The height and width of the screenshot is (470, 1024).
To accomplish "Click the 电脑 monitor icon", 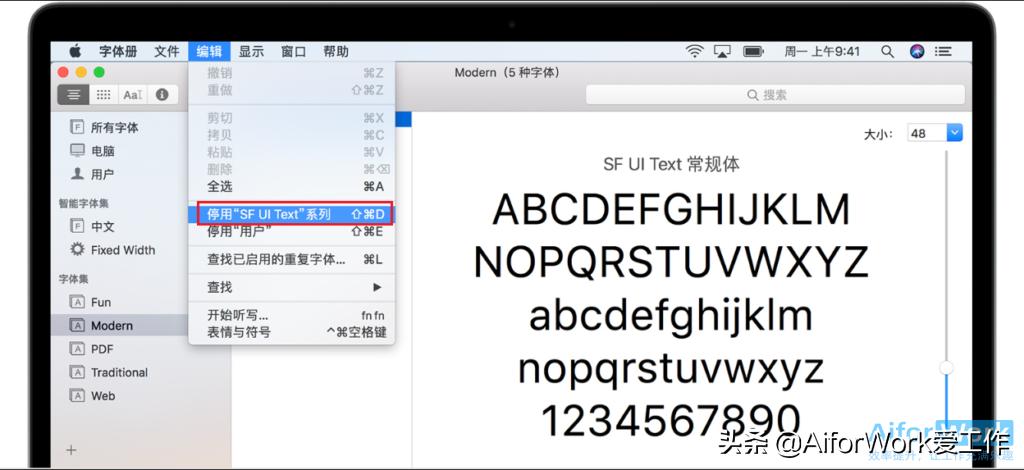I will (x=78, y=151).
